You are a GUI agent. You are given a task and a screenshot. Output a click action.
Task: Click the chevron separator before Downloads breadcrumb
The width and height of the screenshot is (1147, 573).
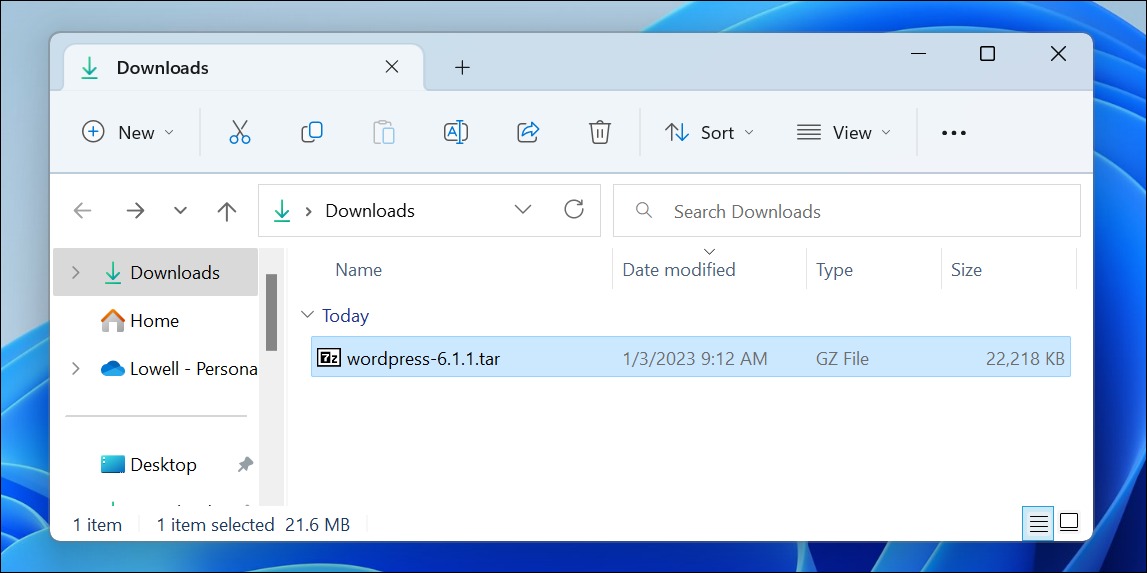309,211
